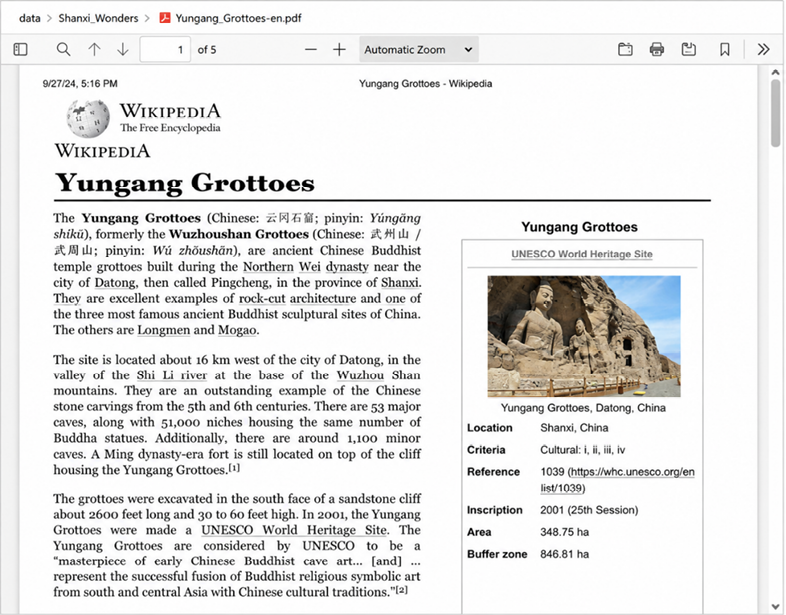786x615 pixels.
Task: Click the page number input field
Action: coord(165,50)
